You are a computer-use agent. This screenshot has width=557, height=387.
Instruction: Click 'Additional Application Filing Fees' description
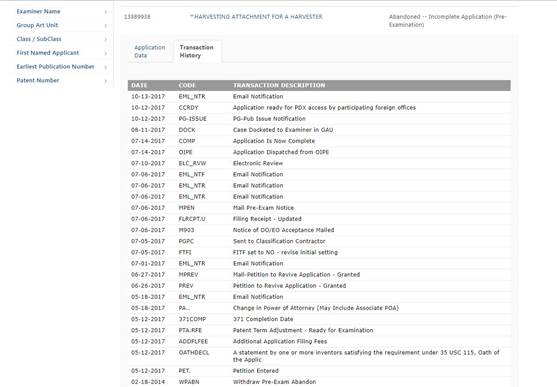280,342
